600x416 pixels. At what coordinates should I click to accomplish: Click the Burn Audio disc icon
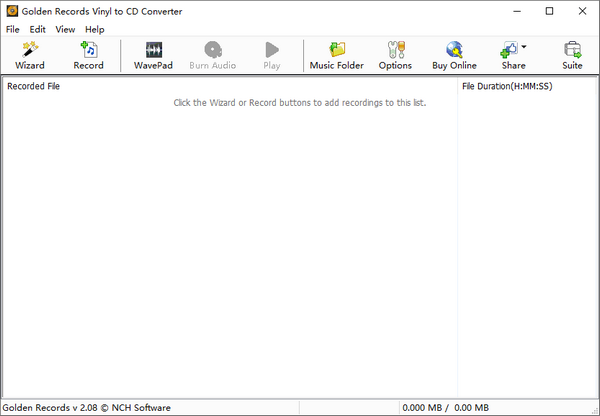click(x=212, y=49)
